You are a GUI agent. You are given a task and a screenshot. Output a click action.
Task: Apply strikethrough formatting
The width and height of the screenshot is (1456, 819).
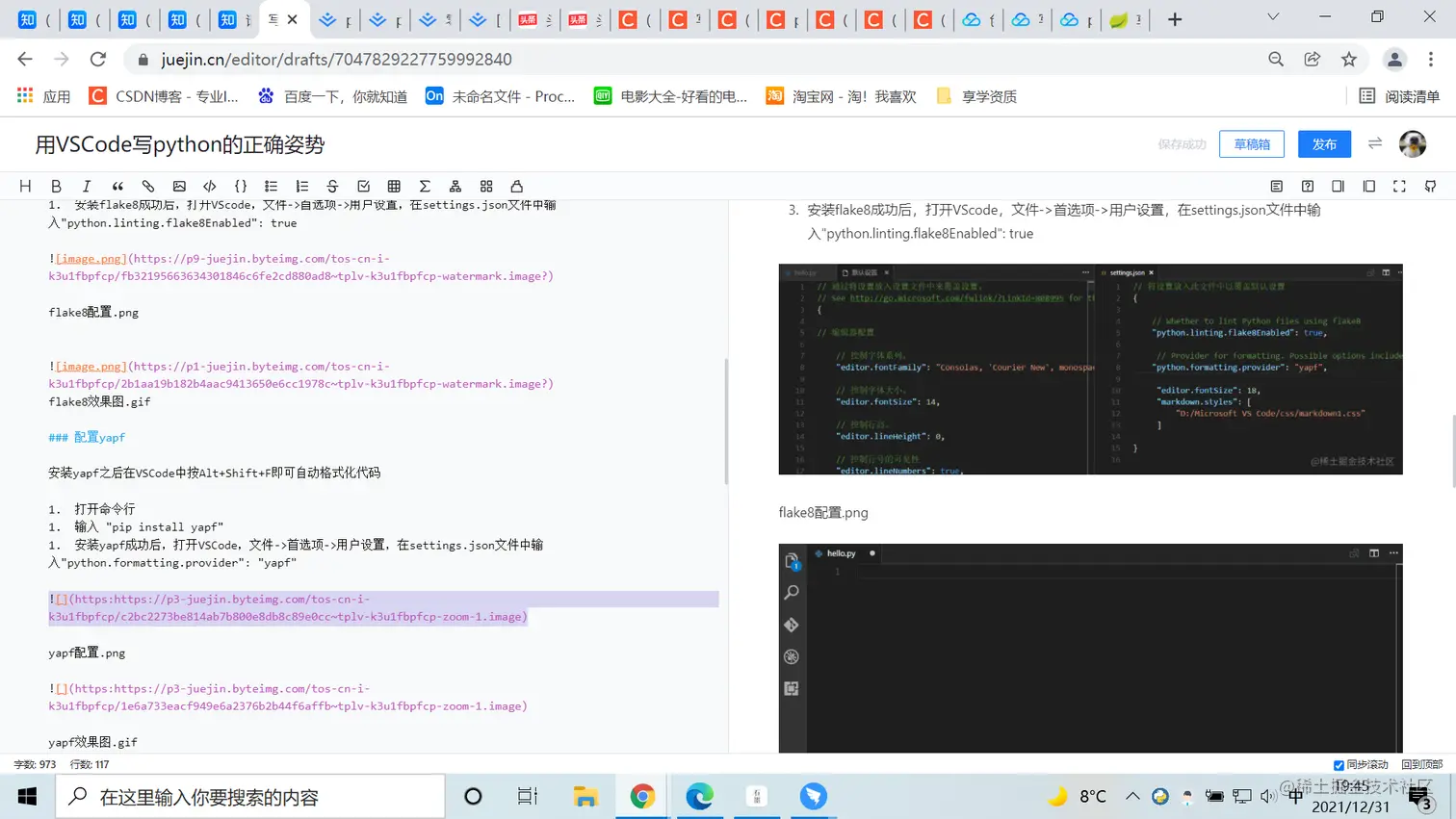click(332, 186)
